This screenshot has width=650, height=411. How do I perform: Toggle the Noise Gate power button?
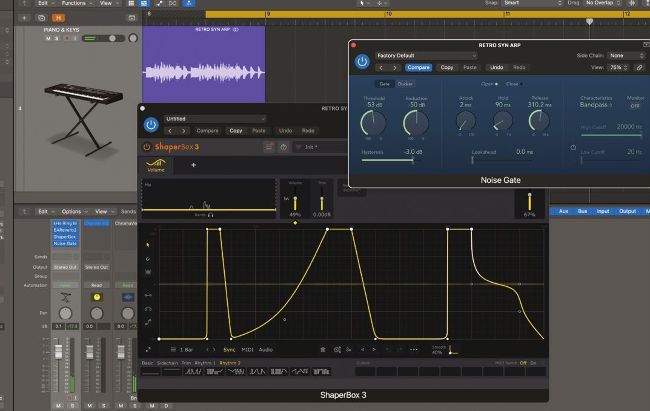click(362, 62)
